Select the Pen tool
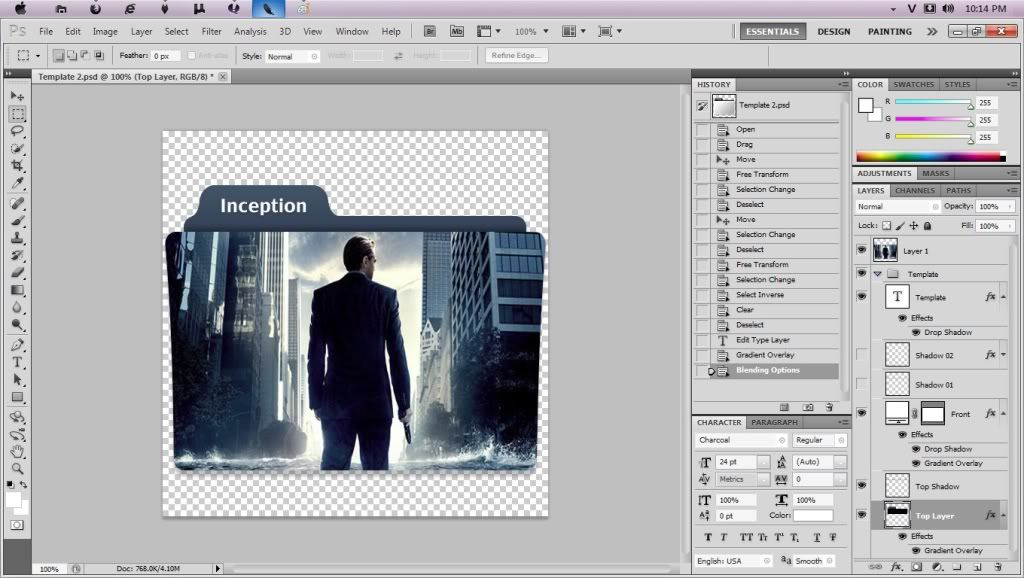Screen dimensions: 1024x578 click(x=17, y=345)
